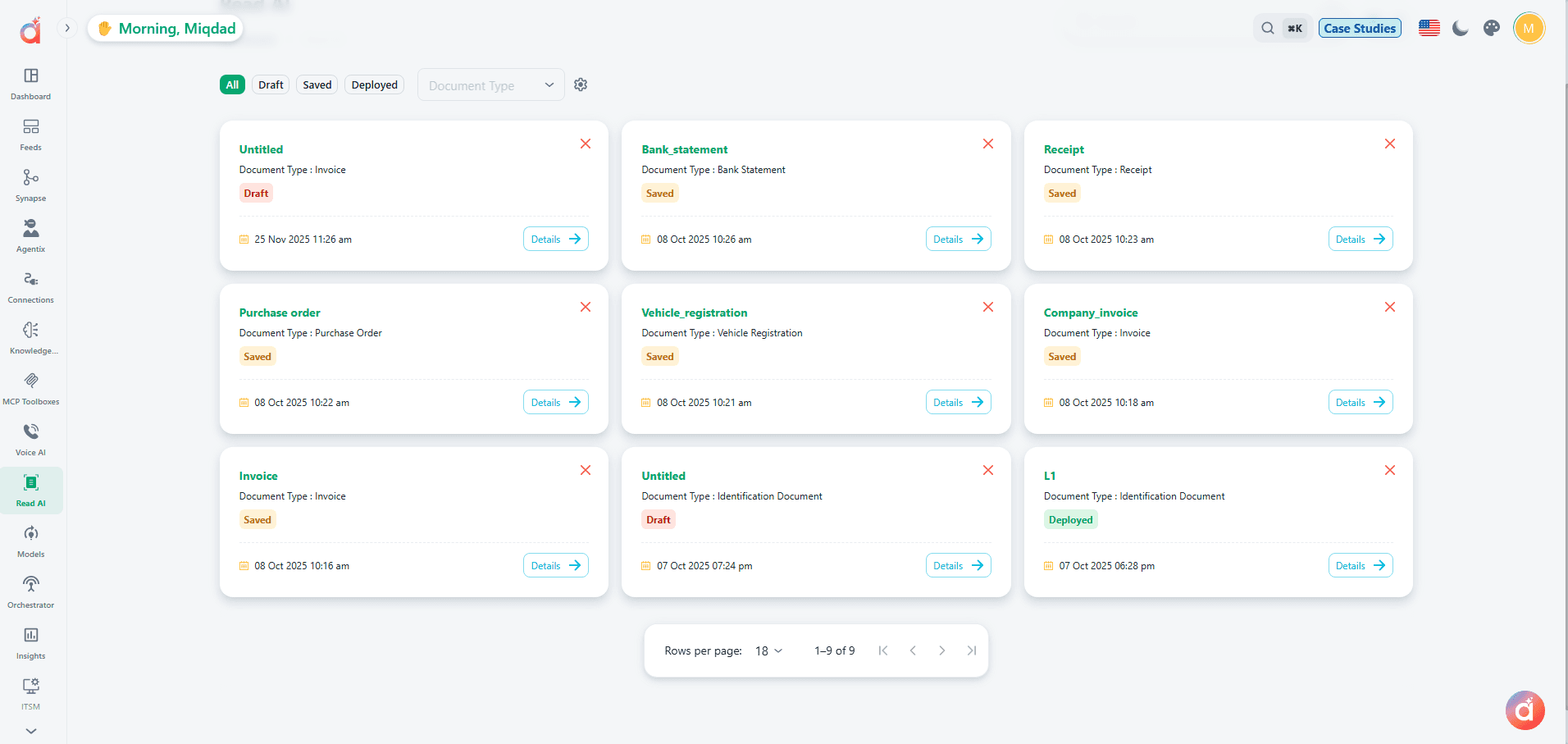This screenshot has width=1568, height=744.
Task: Delete the Vehicle_registration card
Action: coord(988,307)
